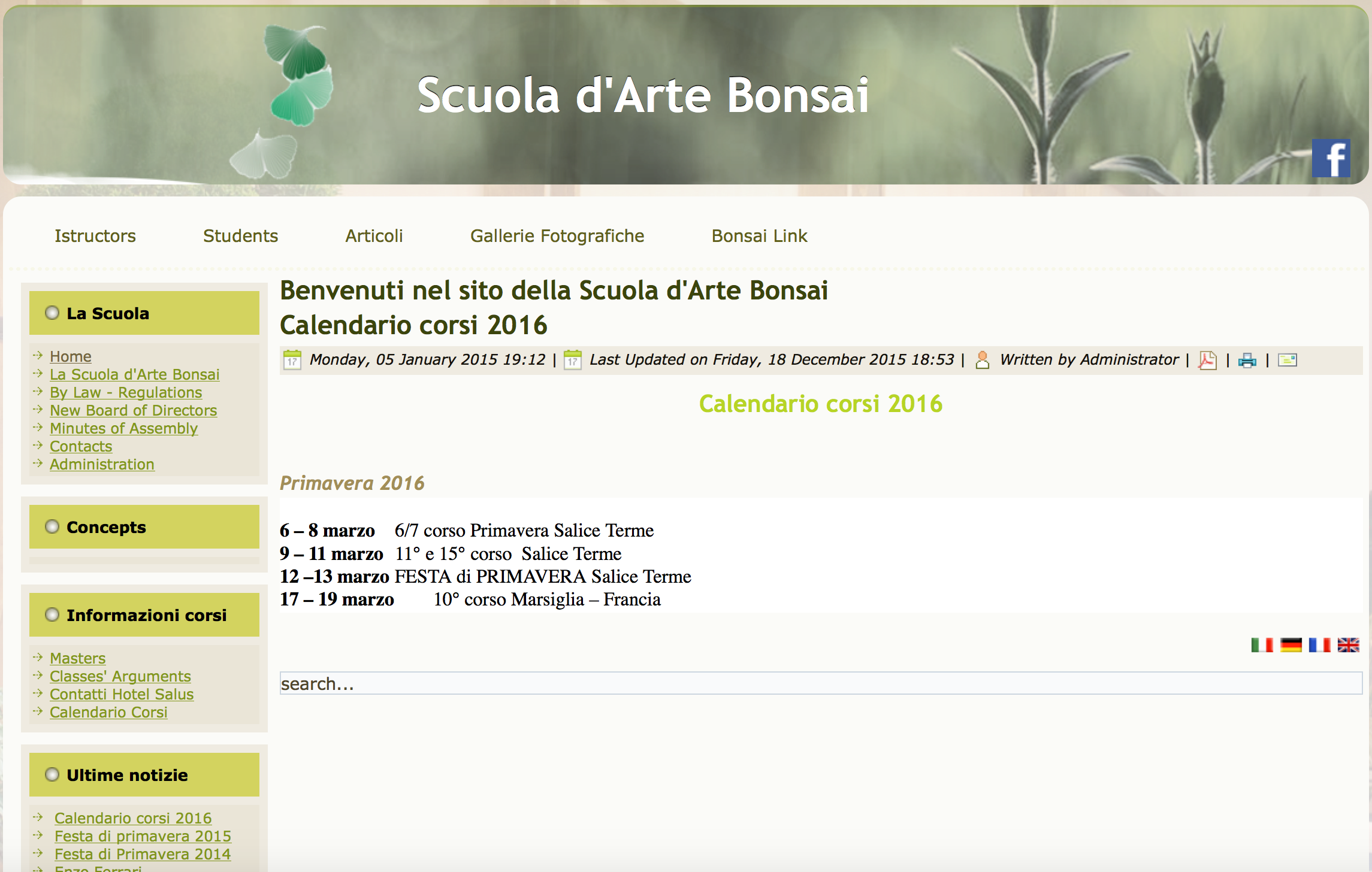Switch language with the Italian flag
Image resolution: width=1372 pixels, height=872 pixels.
pyautogui.click(x=1262, y=645)
